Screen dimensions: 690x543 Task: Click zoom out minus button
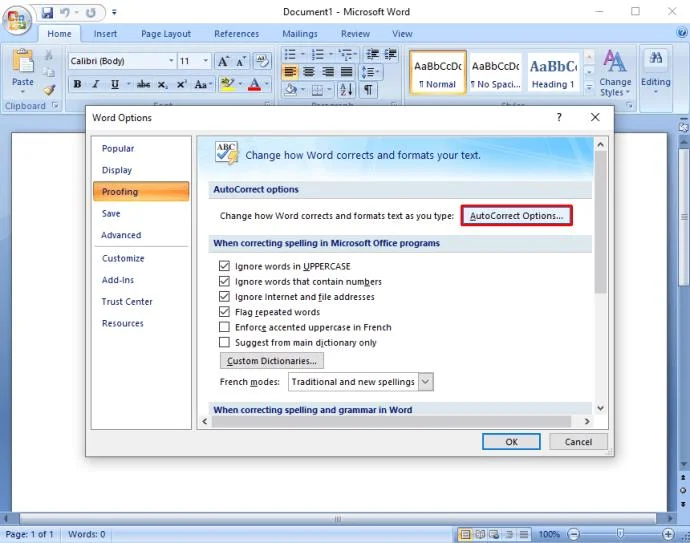[x=573, y=534]
